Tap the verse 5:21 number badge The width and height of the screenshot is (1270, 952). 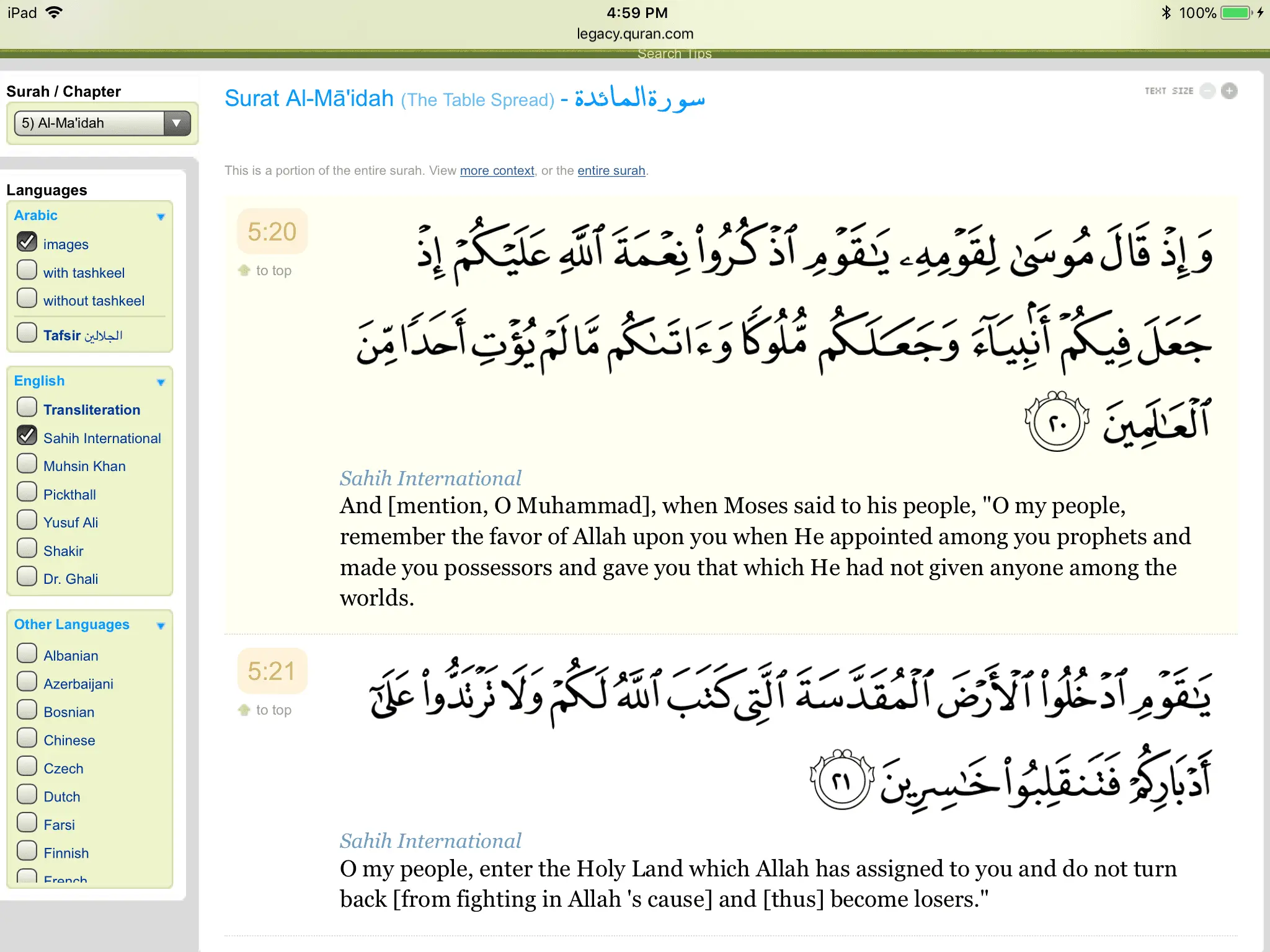pos(272,671)
